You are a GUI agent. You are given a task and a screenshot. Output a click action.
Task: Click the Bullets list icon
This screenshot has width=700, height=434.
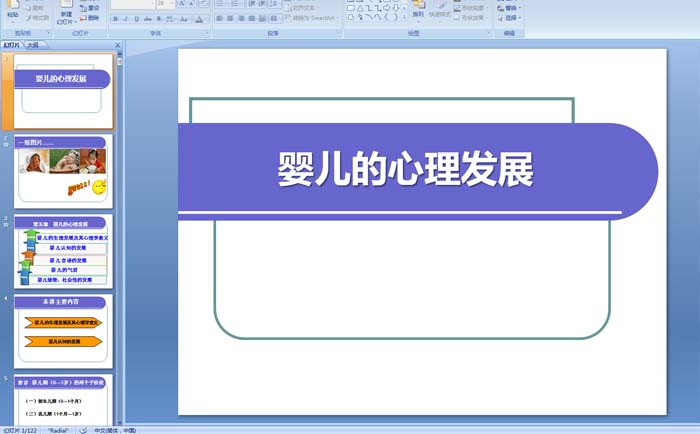[x=220, y=4]
